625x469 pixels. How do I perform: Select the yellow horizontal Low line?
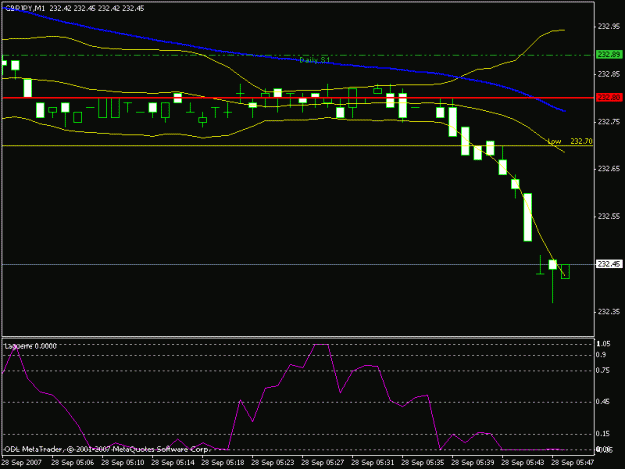298,146
